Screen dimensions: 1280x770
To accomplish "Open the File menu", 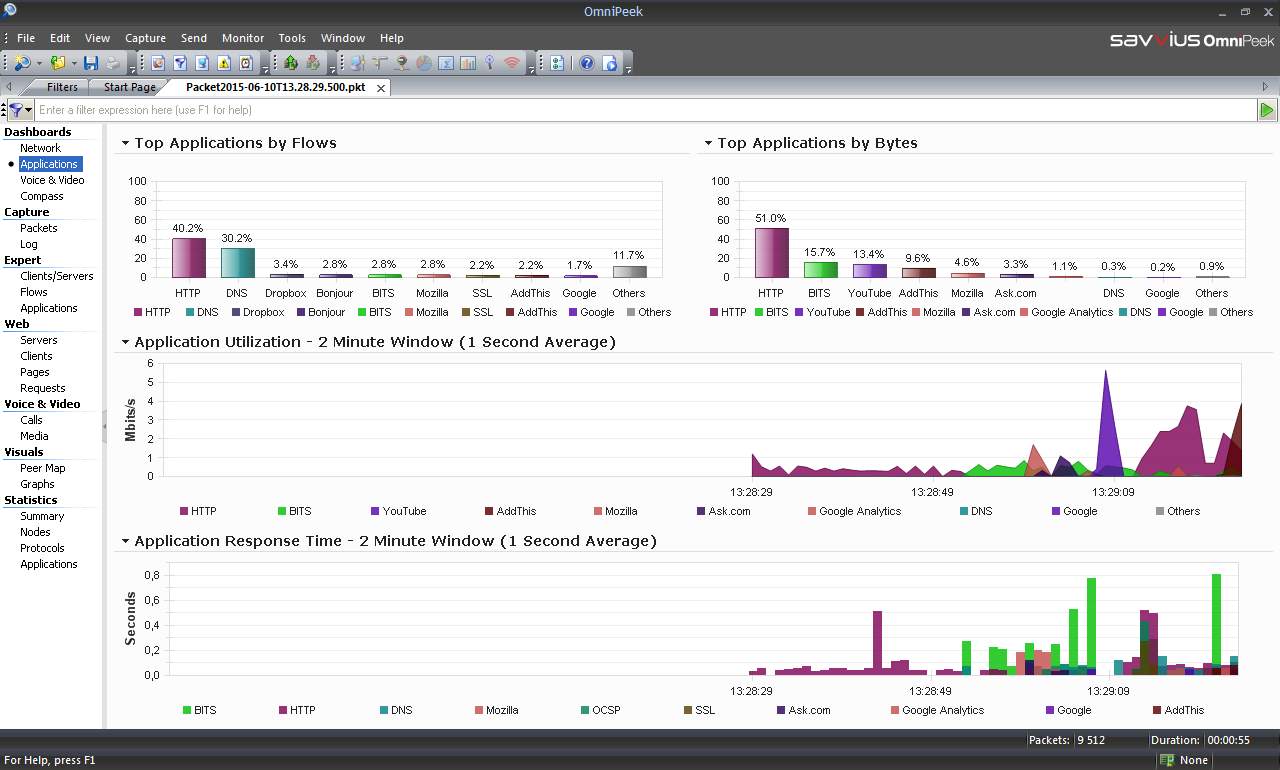I will (x=26, y=38).
